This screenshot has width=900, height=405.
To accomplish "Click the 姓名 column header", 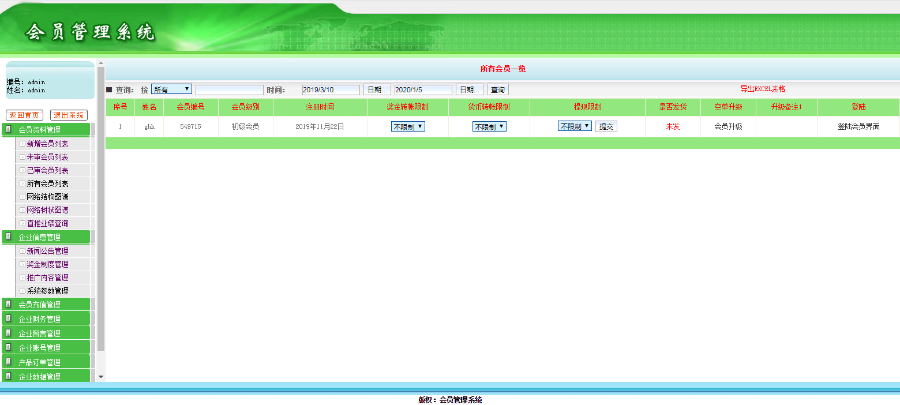I will pos(149,107).
